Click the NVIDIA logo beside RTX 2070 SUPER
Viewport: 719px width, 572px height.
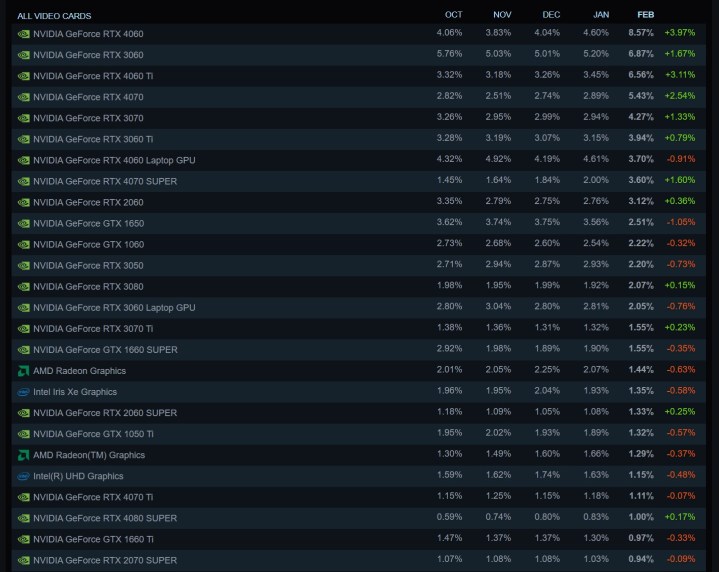click(23, 560)
